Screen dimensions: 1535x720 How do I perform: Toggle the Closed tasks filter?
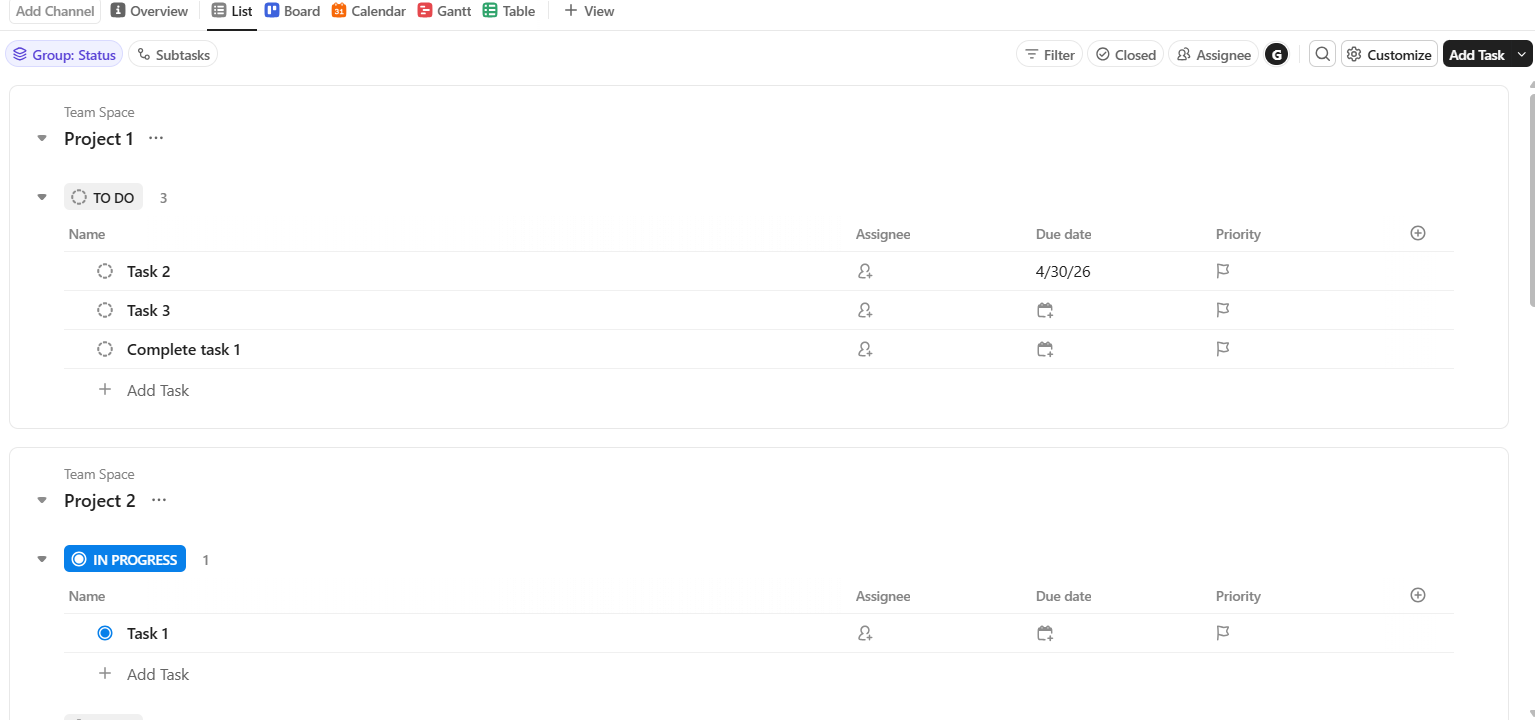coord(1126,55)
